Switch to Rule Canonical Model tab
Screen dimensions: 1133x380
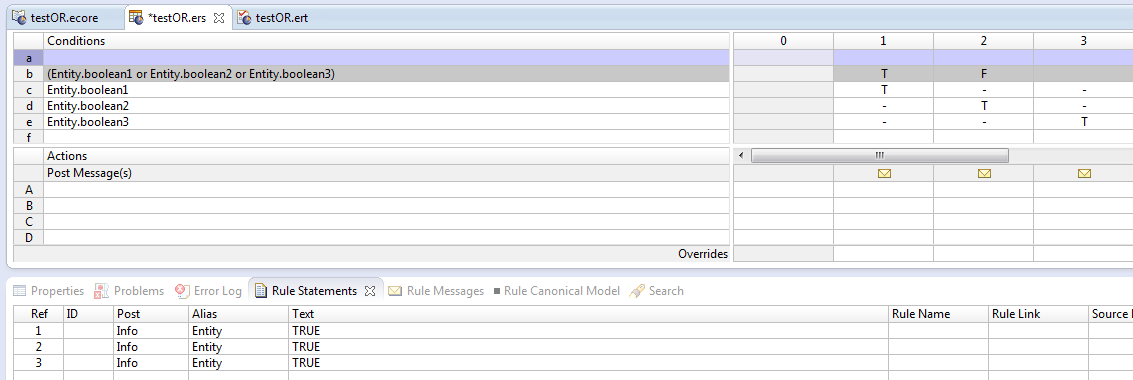556,290
